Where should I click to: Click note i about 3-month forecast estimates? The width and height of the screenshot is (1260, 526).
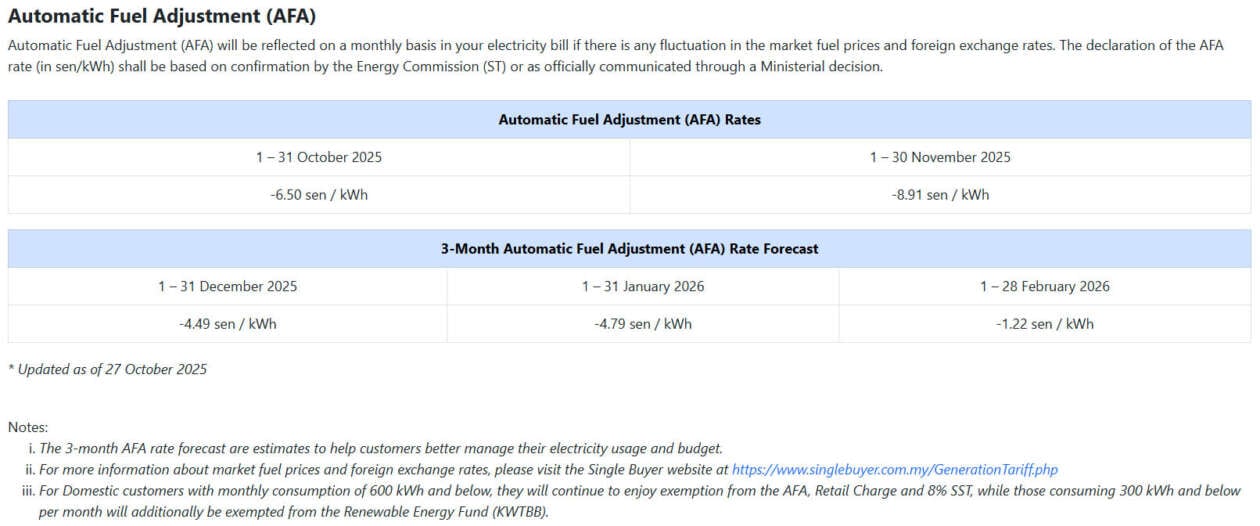(x=380, y=448)
